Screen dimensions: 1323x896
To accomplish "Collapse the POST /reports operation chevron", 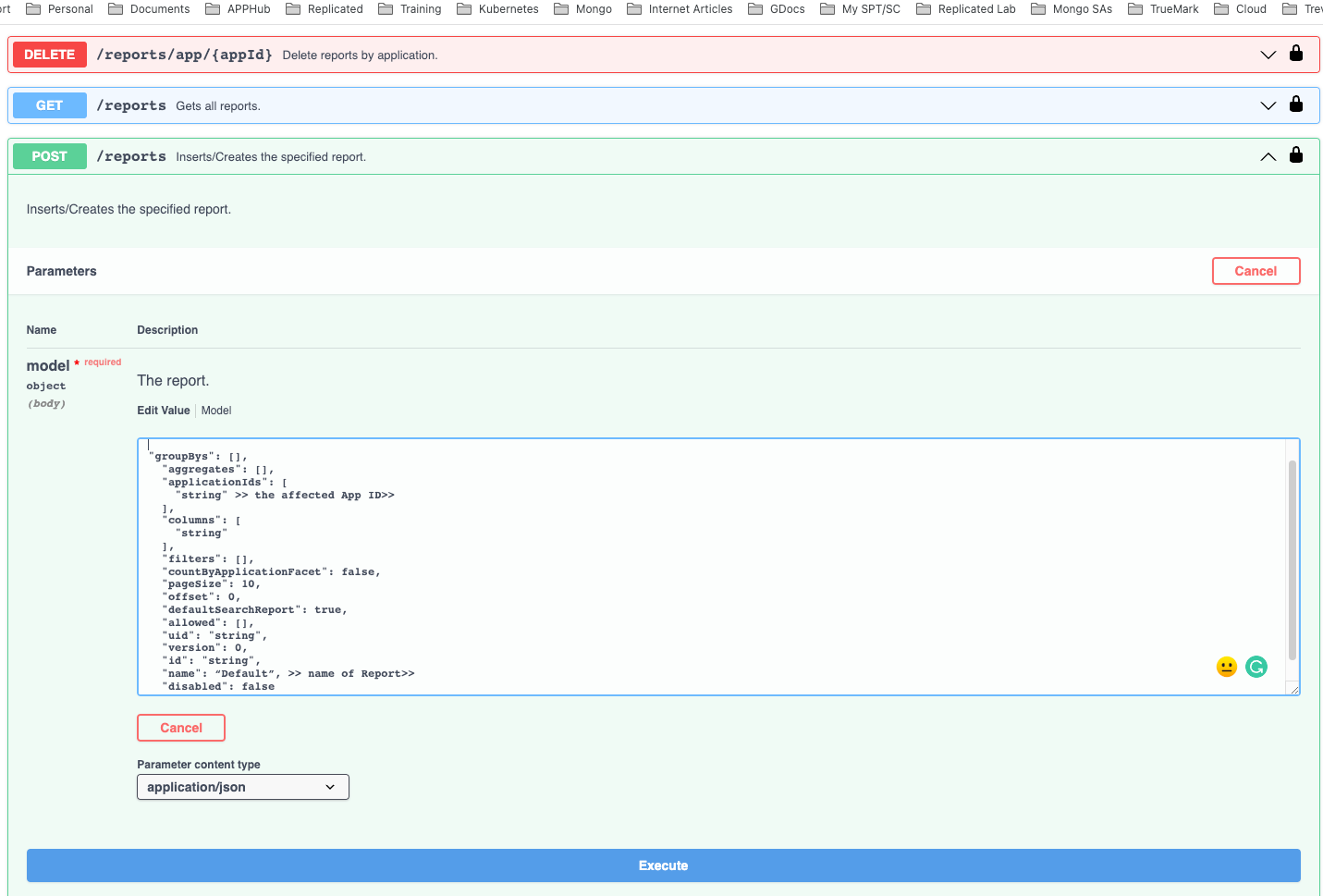I will click(1268, 156).
